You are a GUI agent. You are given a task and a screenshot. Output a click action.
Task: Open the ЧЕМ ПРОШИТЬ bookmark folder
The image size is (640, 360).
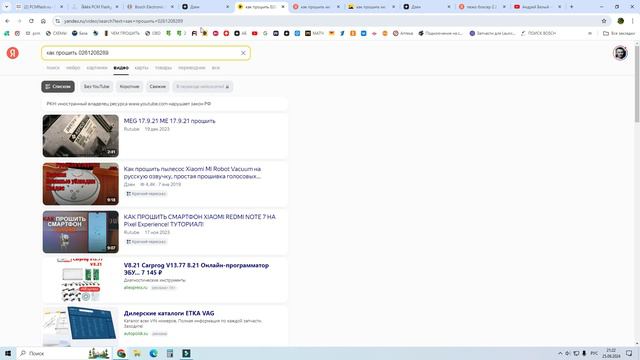tap(122, 33)
